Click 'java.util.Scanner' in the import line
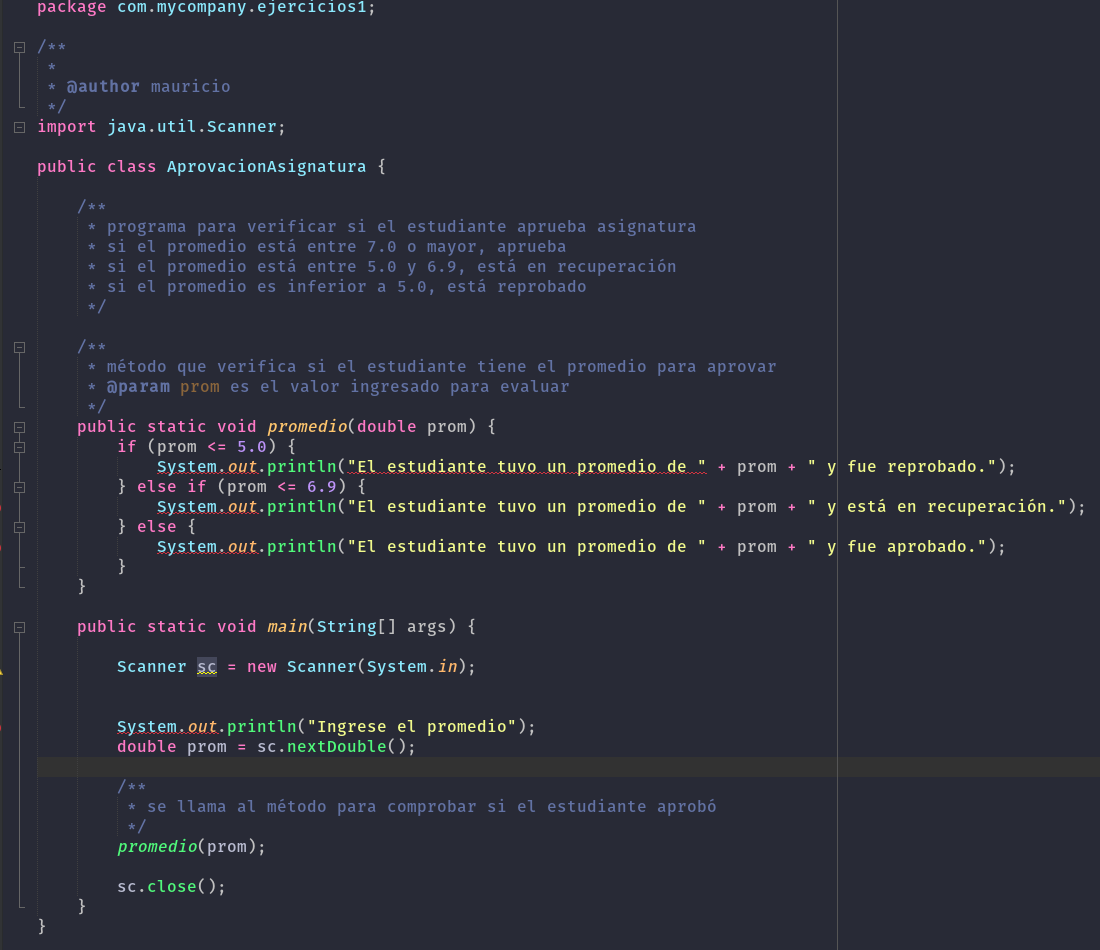The image size is (1100, 950). 192,127
